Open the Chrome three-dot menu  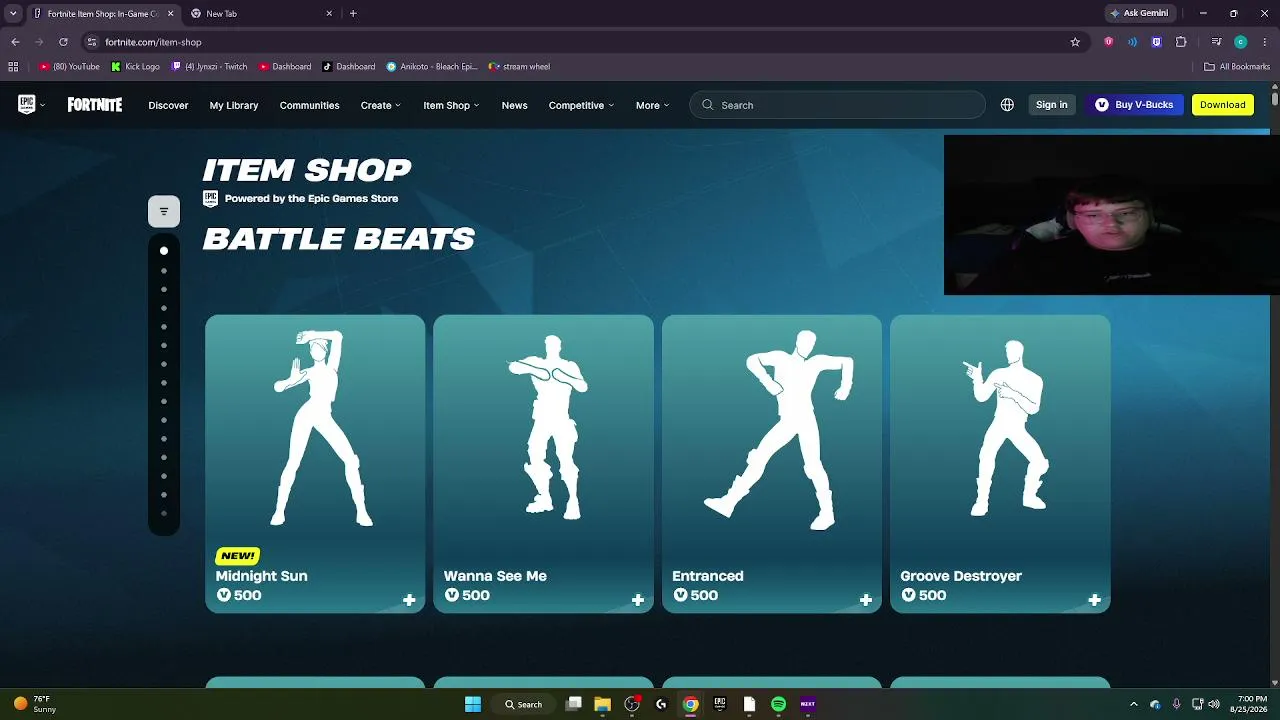pos(1265,42)
